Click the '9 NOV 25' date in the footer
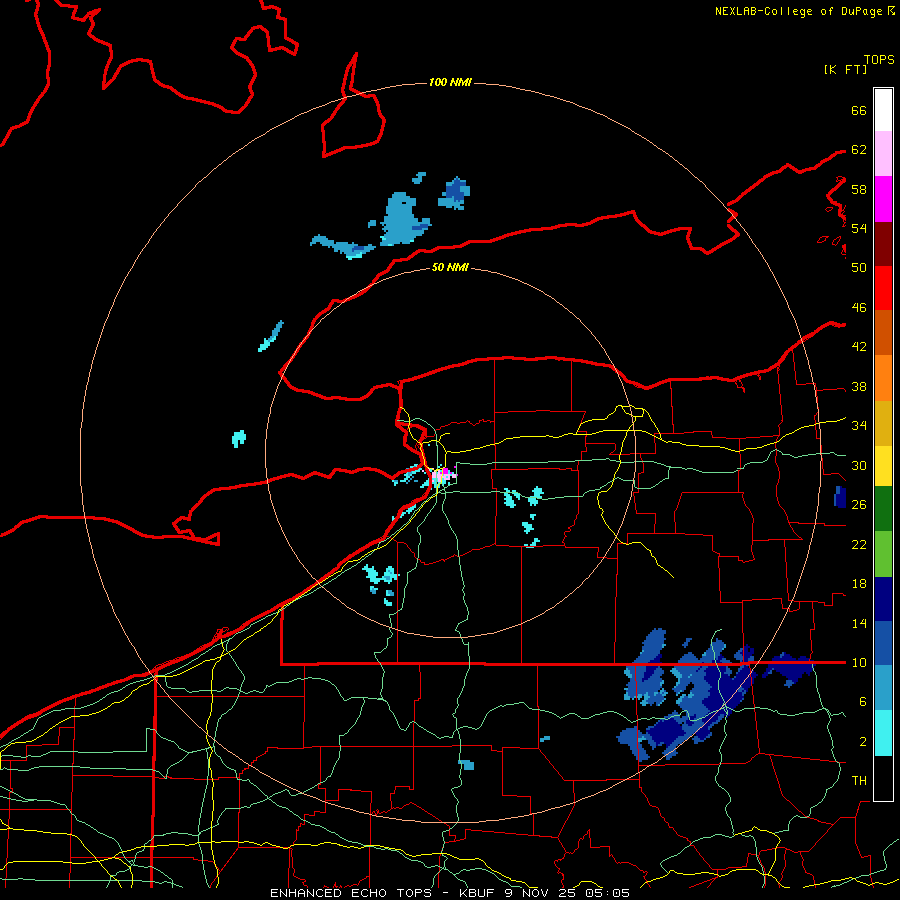Image resolution: width=900 pixels, height=900 pixels. pyautogui.click(x=542, y=893)
